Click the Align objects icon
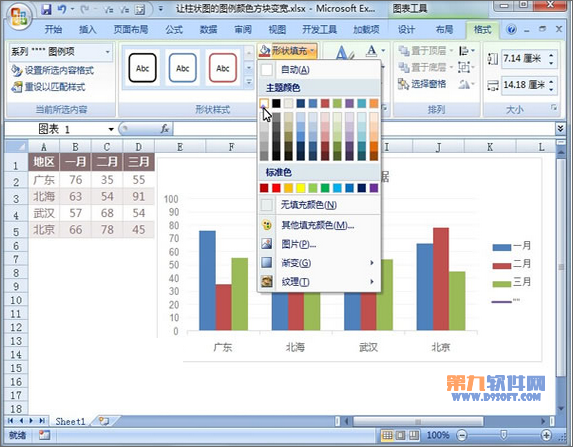Screen dimensions: 573x447 point(464,51)
